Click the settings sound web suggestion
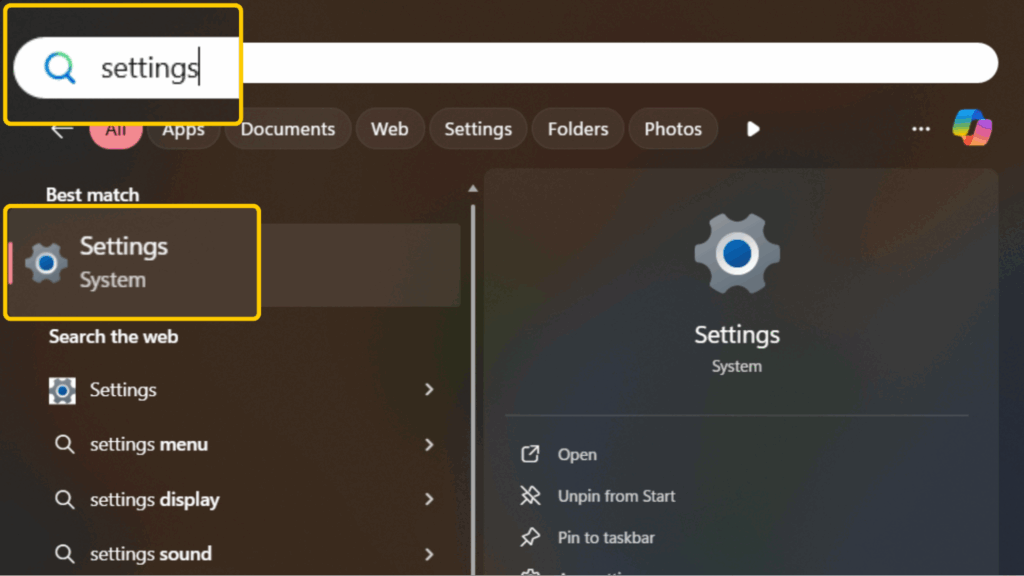The height and width of the screenshot is (576, 1024). [150, 554]
